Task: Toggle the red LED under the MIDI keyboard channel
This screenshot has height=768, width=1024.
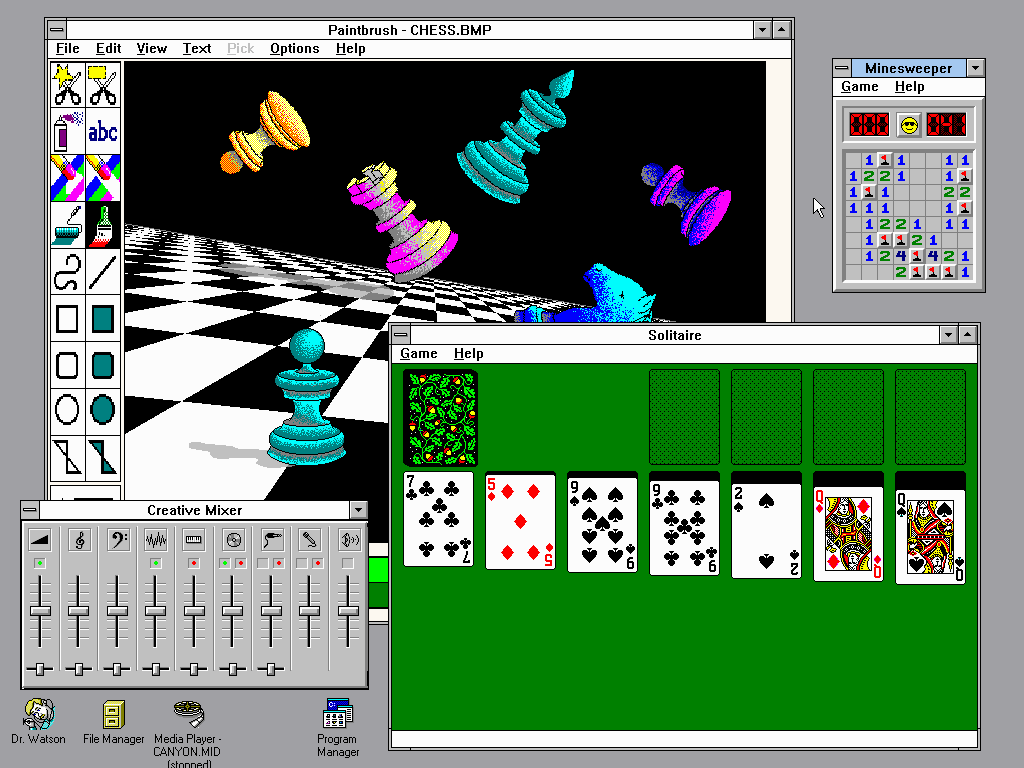Action: 194,563
